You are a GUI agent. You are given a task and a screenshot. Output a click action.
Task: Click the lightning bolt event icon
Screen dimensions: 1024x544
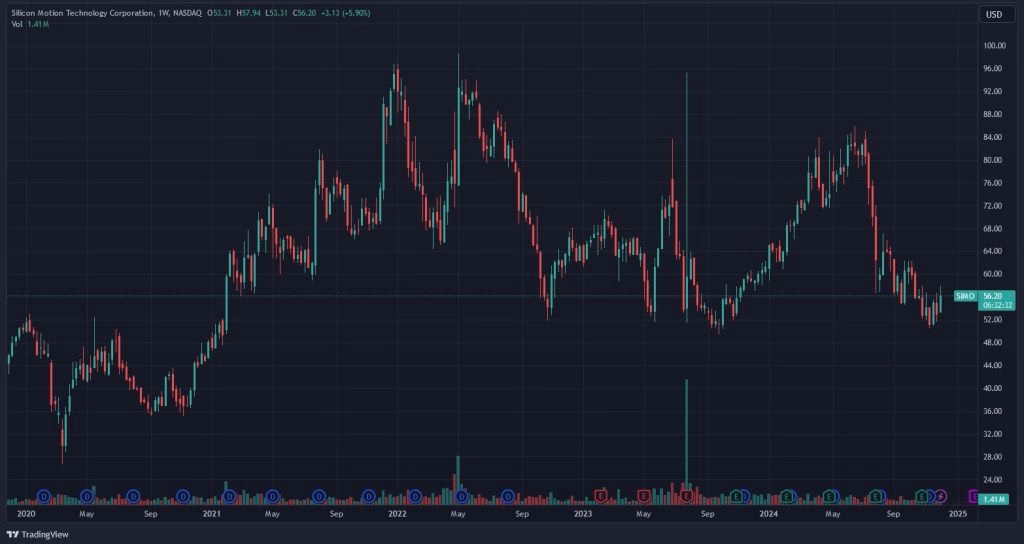(941, 496)
